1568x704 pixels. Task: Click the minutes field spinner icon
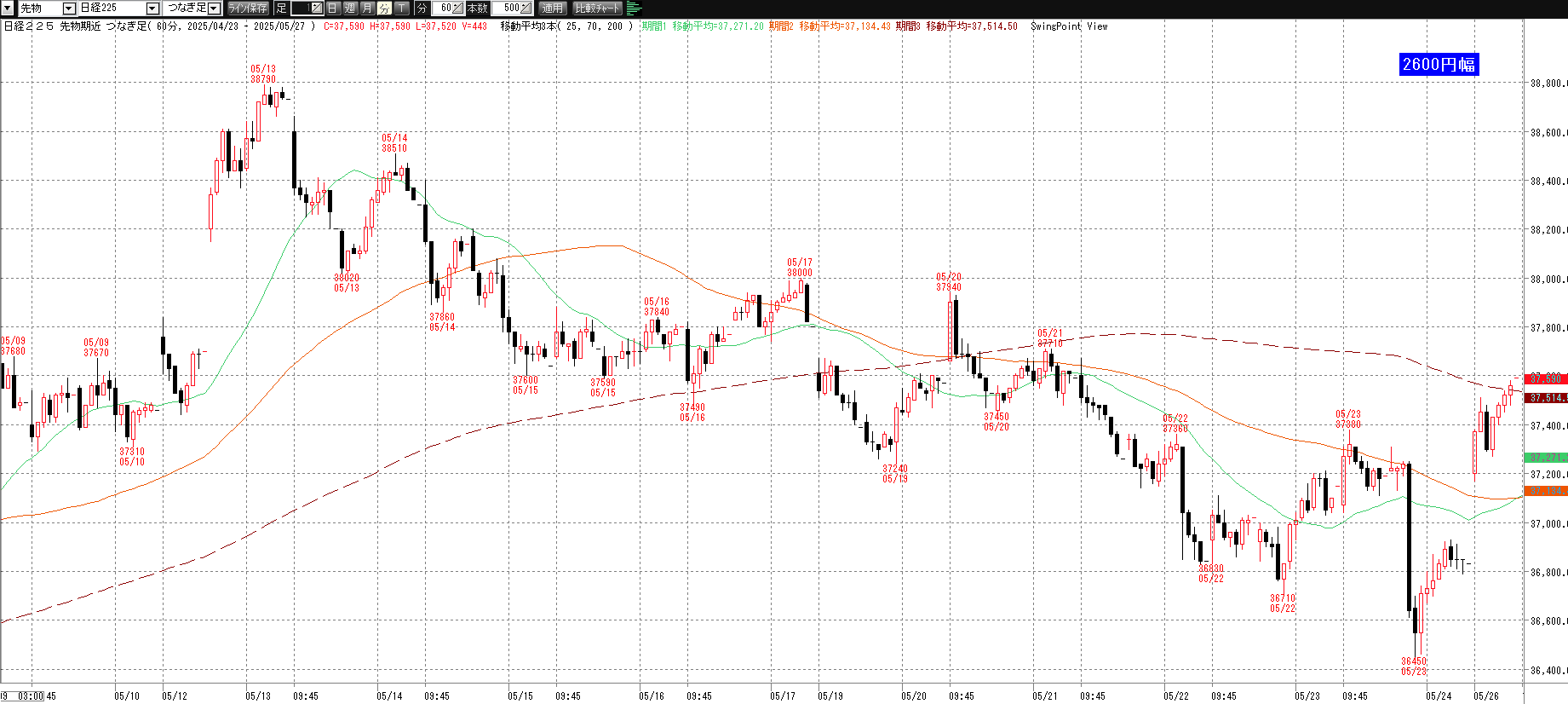pos(458,9)
